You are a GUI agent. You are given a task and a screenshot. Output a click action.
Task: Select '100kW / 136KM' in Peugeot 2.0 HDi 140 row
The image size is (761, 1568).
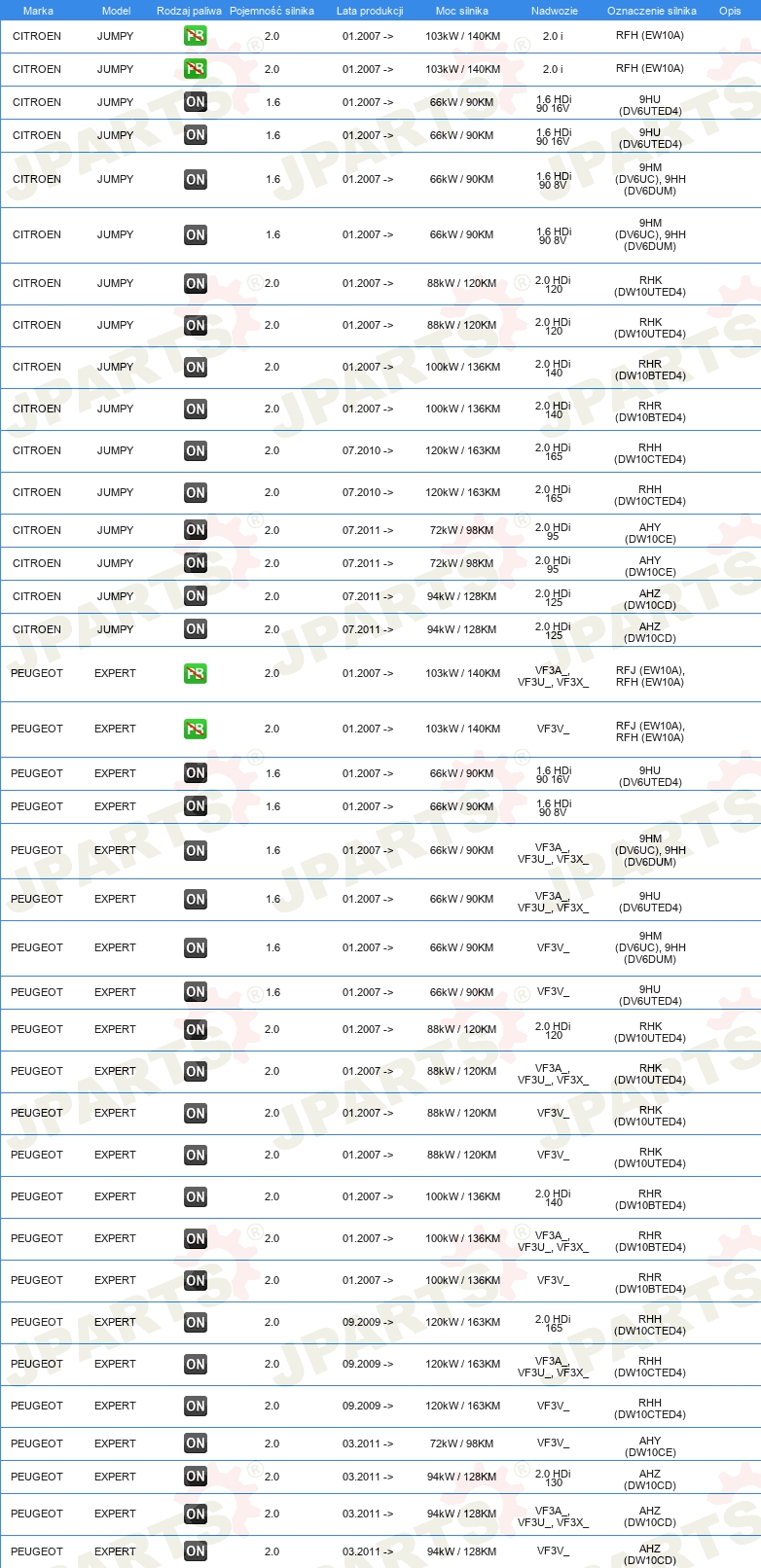[462, 1196]
